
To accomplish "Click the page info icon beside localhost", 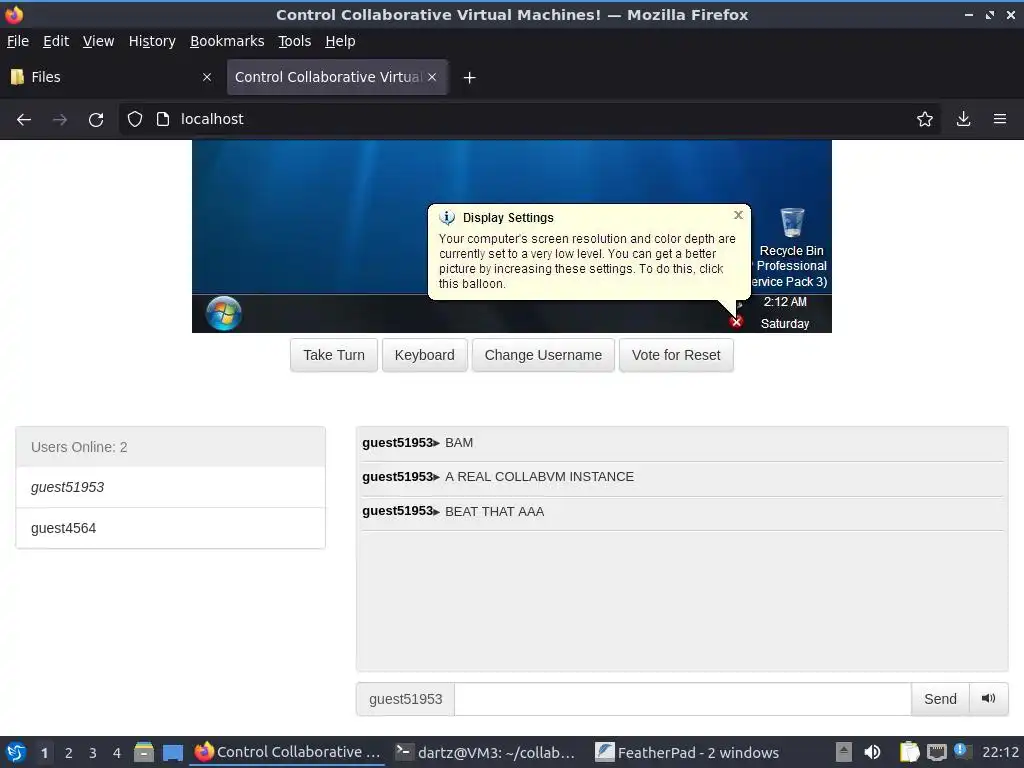I will (163, 119).
